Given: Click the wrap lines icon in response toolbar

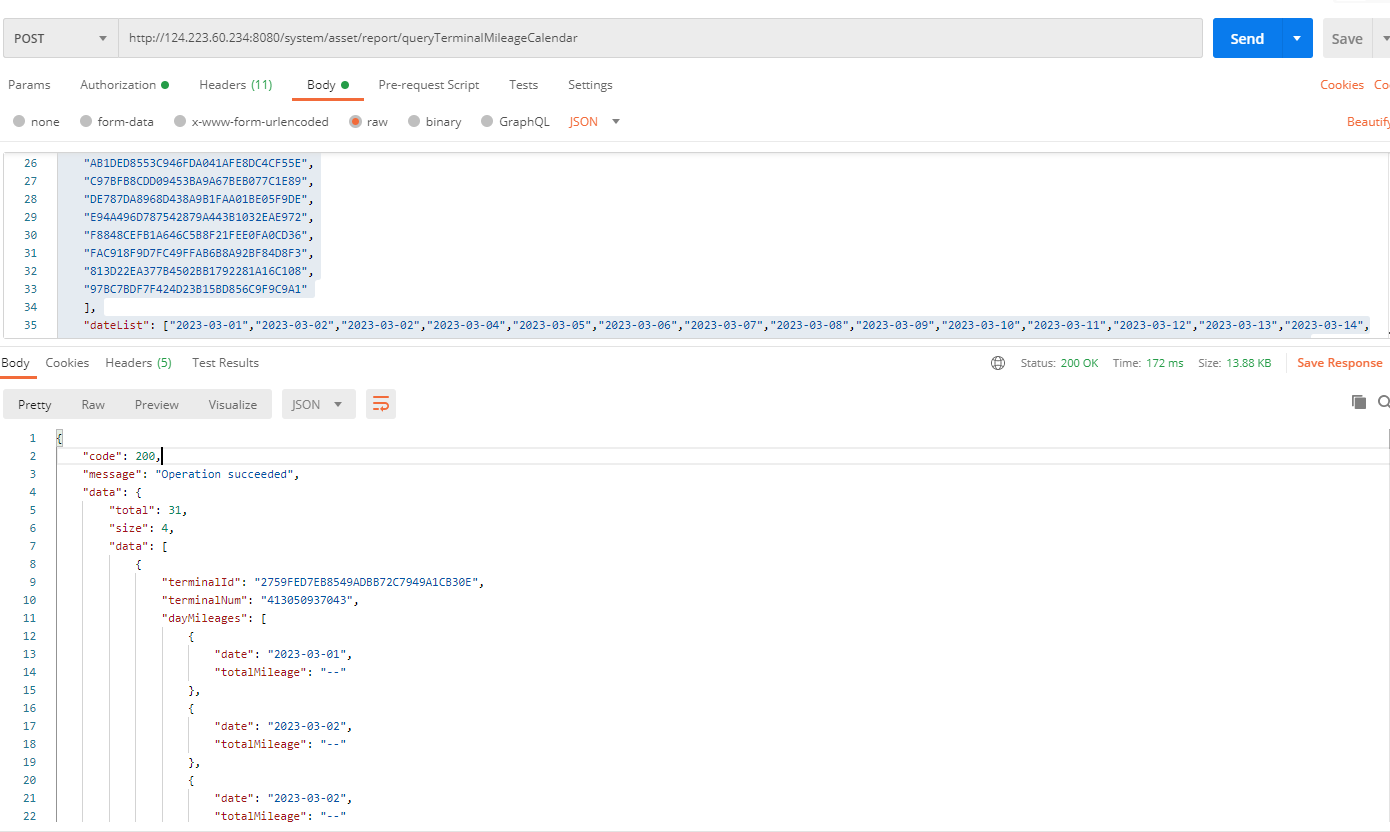Looking at the screenshot, I should (381, 404).
